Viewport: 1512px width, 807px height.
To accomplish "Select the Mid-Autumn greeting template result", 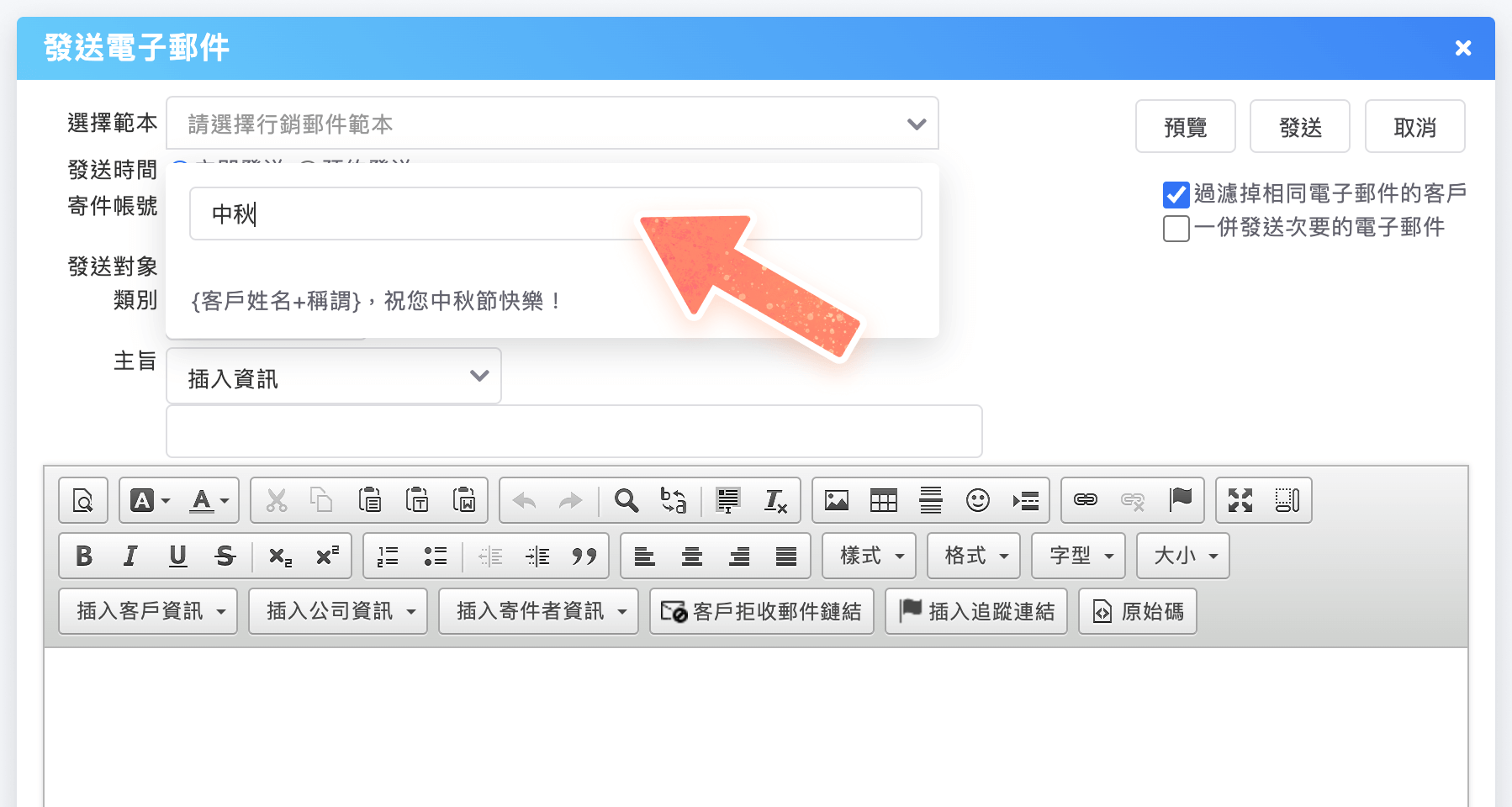I will (377, 301).
